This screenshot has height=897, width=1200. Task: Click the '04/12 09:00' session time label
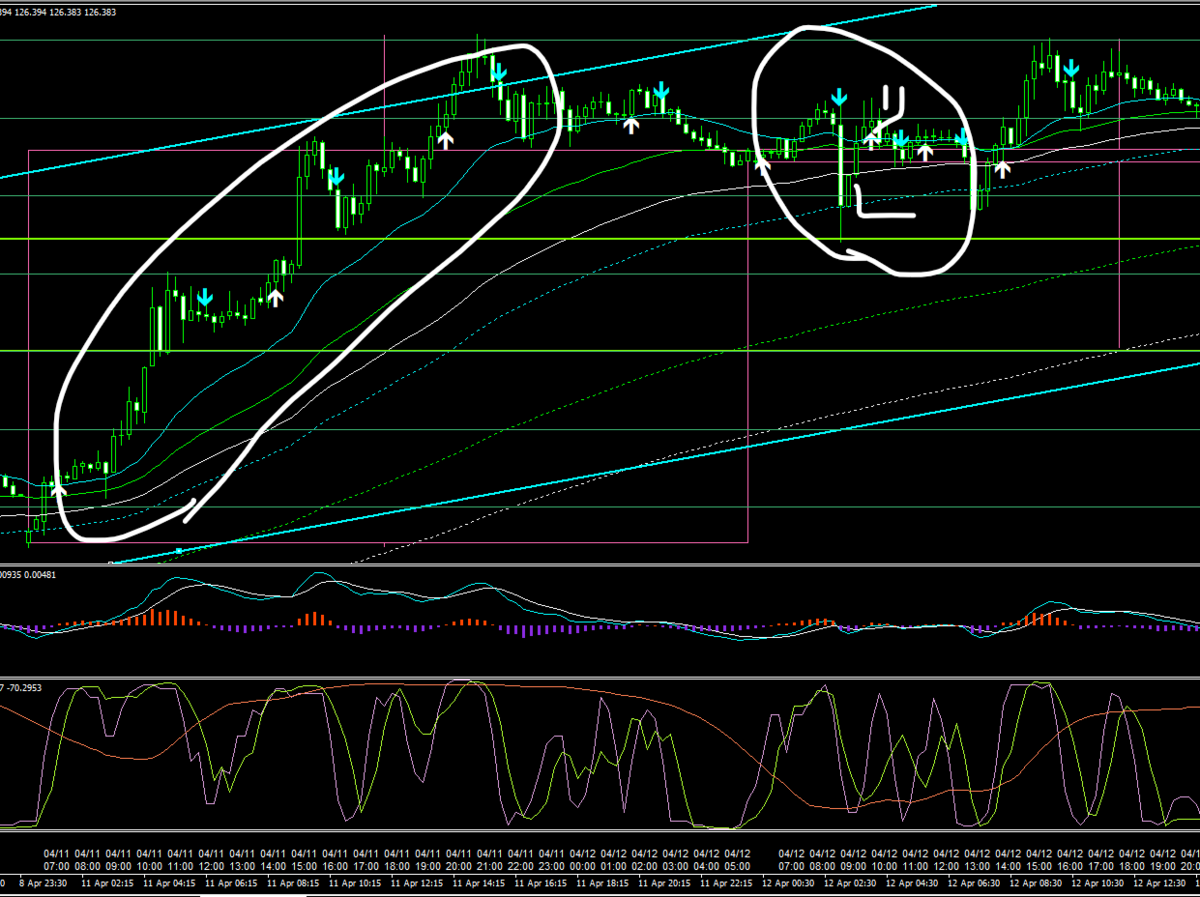coord(853,858)
